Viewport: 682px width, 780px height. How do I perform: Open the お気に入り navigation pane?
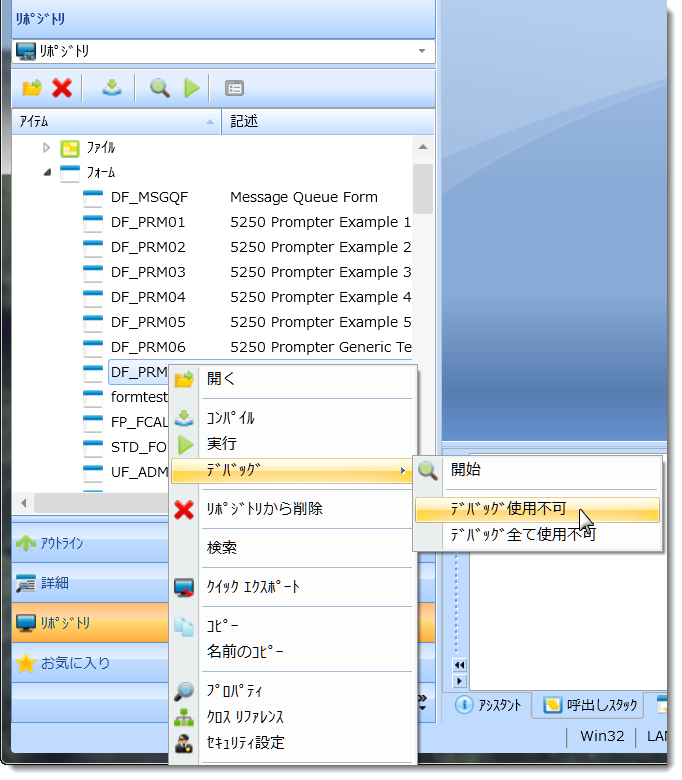click(x=90, y=663)
